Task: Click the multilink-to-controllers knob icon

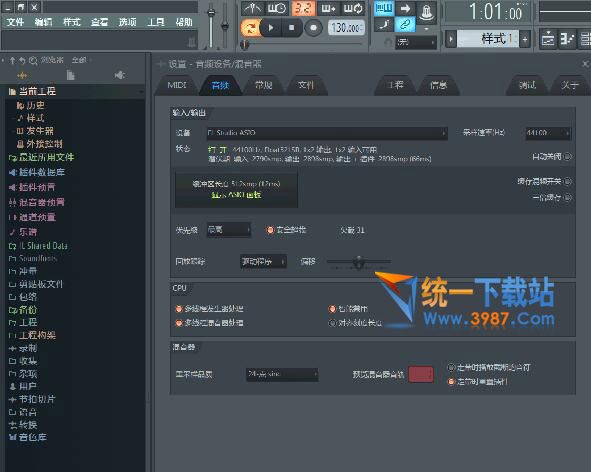Action: [x=426, y=12]
